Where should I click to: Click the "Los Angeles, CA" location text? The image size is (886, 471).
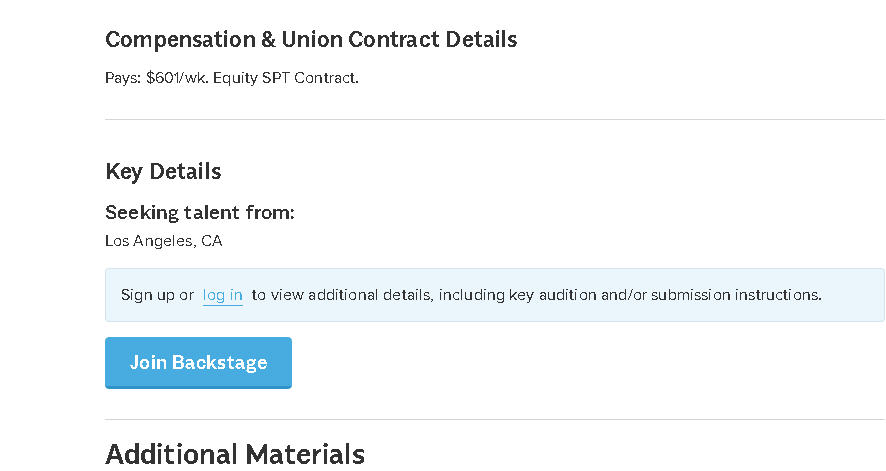(x=164, y=241)
